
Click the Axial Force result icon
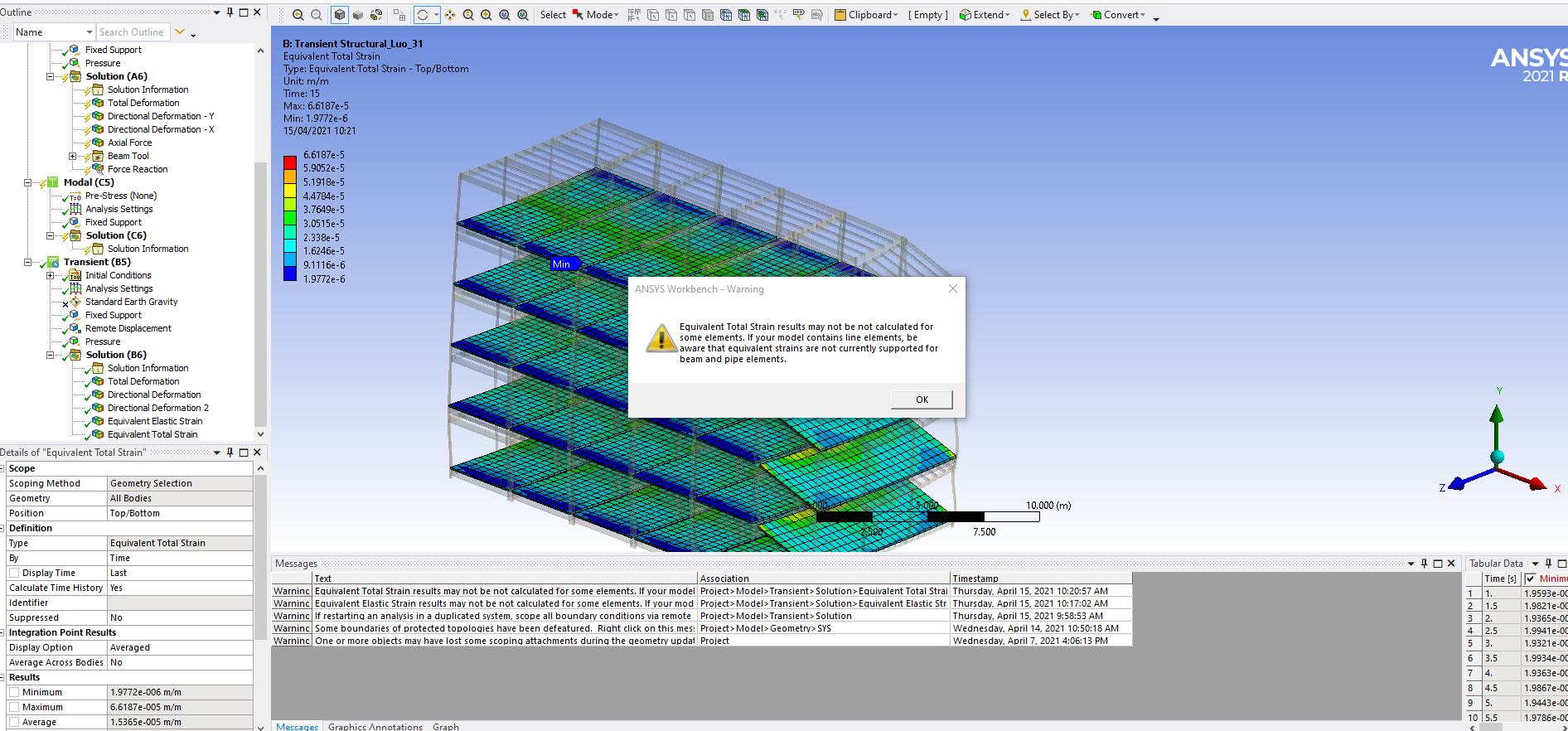point(98,143)
